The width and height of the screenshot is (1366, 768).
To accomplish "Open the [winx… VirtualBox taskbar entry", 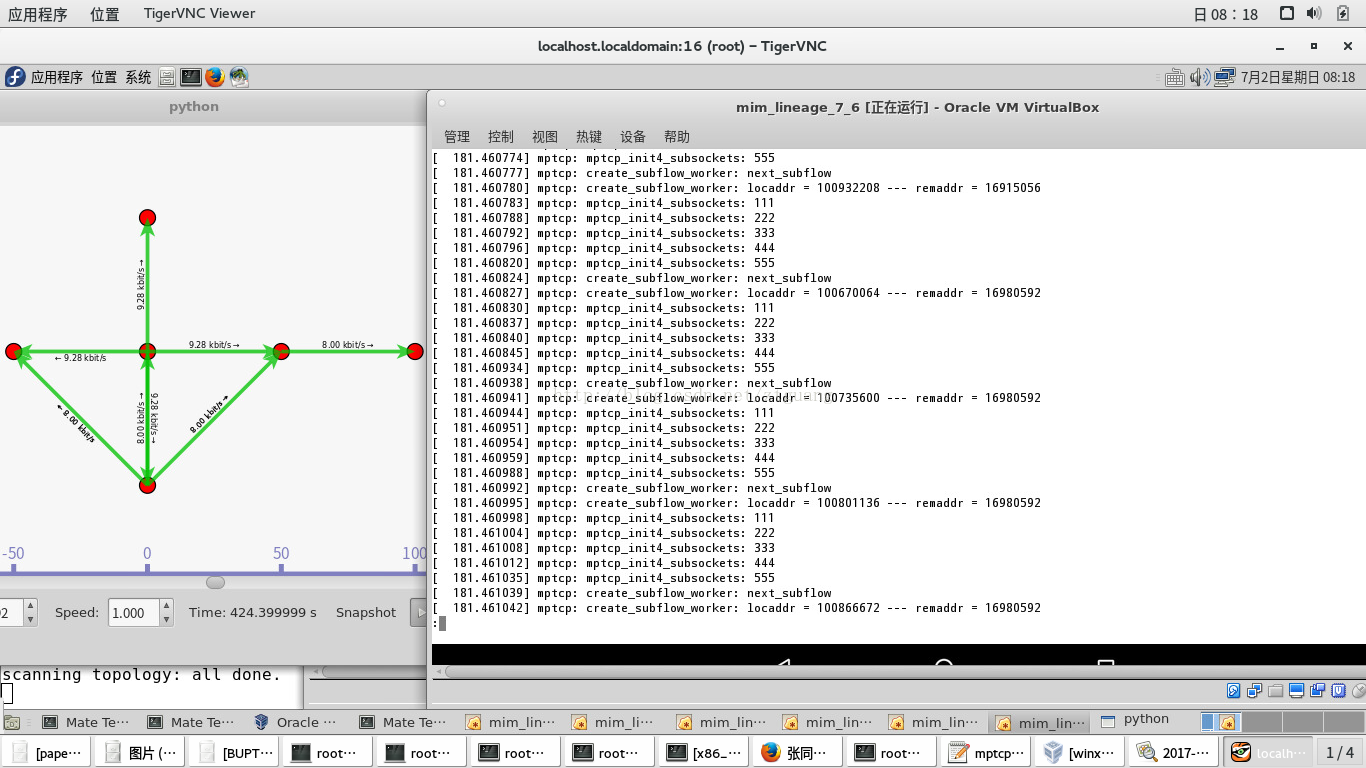I will 1079,753.
